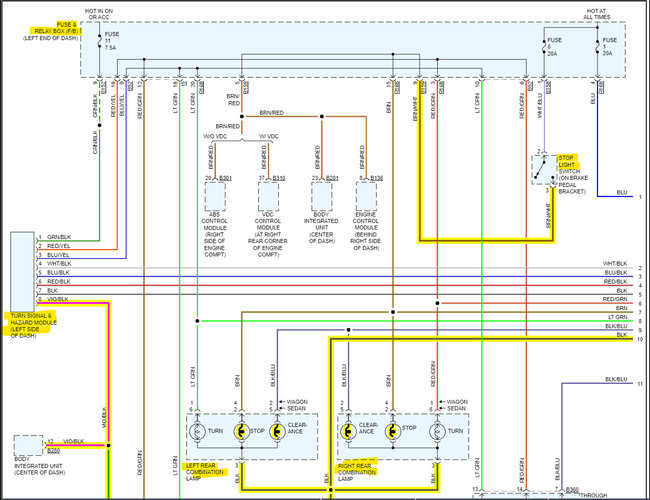The image size is (650, 500).
Task: Click right-edge "RED/BLK" label at reference 4
Action: (615, 282)
